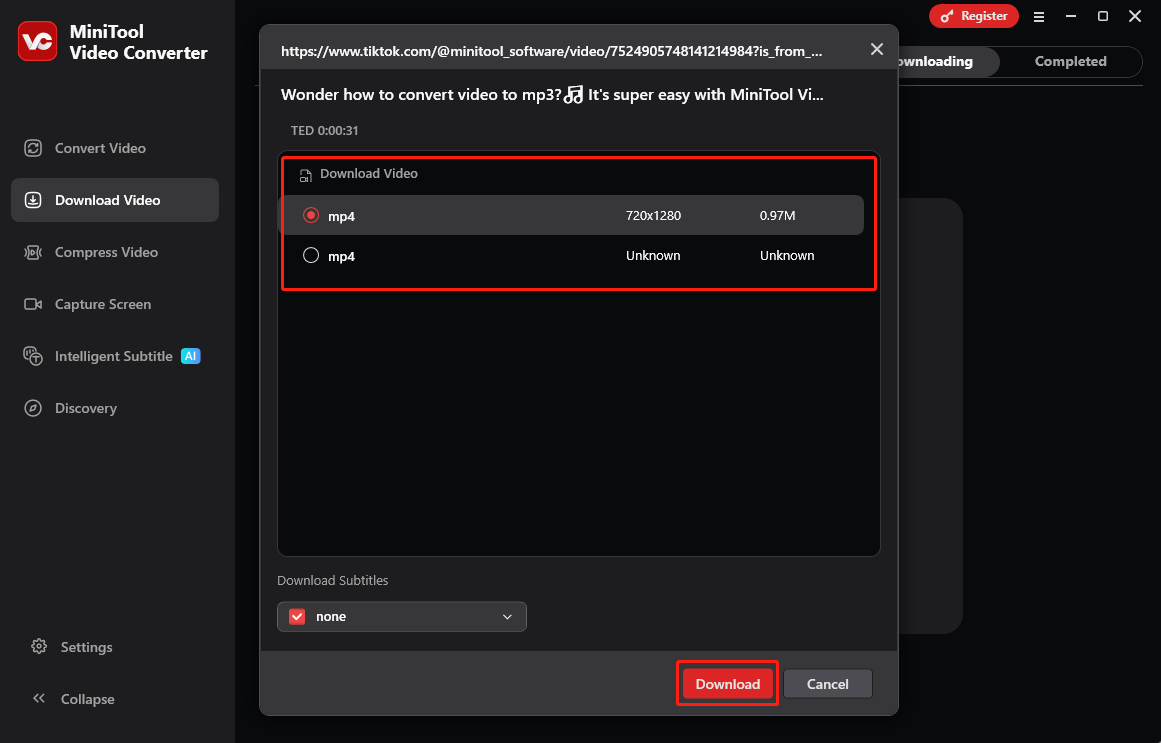Click the Download button

click(x=727, y=683)
